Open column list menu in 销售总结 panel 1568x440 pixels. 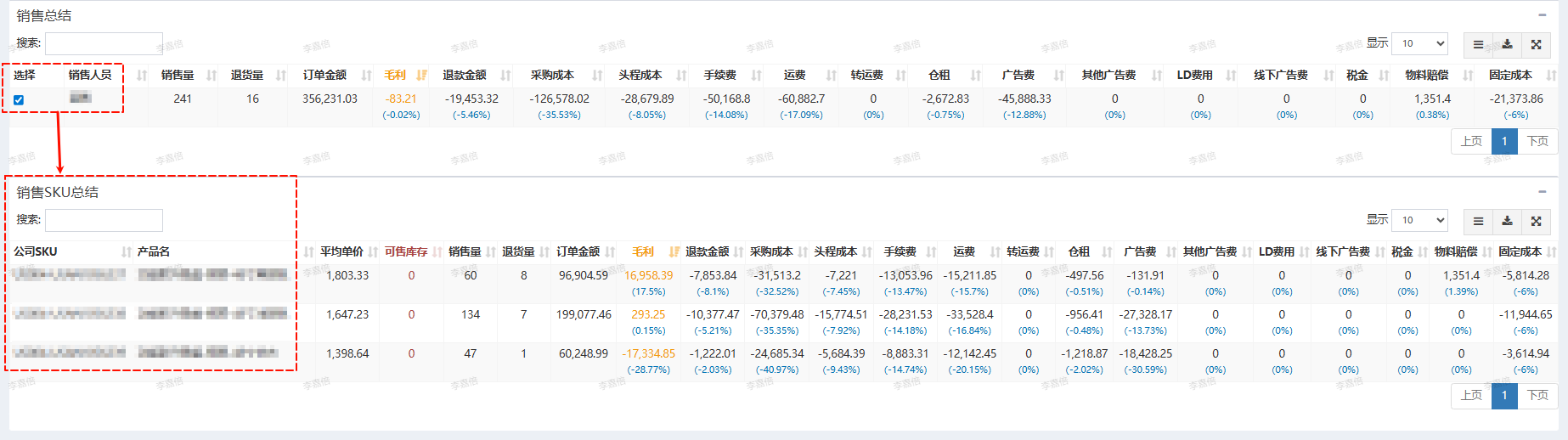pos(1478,44)
